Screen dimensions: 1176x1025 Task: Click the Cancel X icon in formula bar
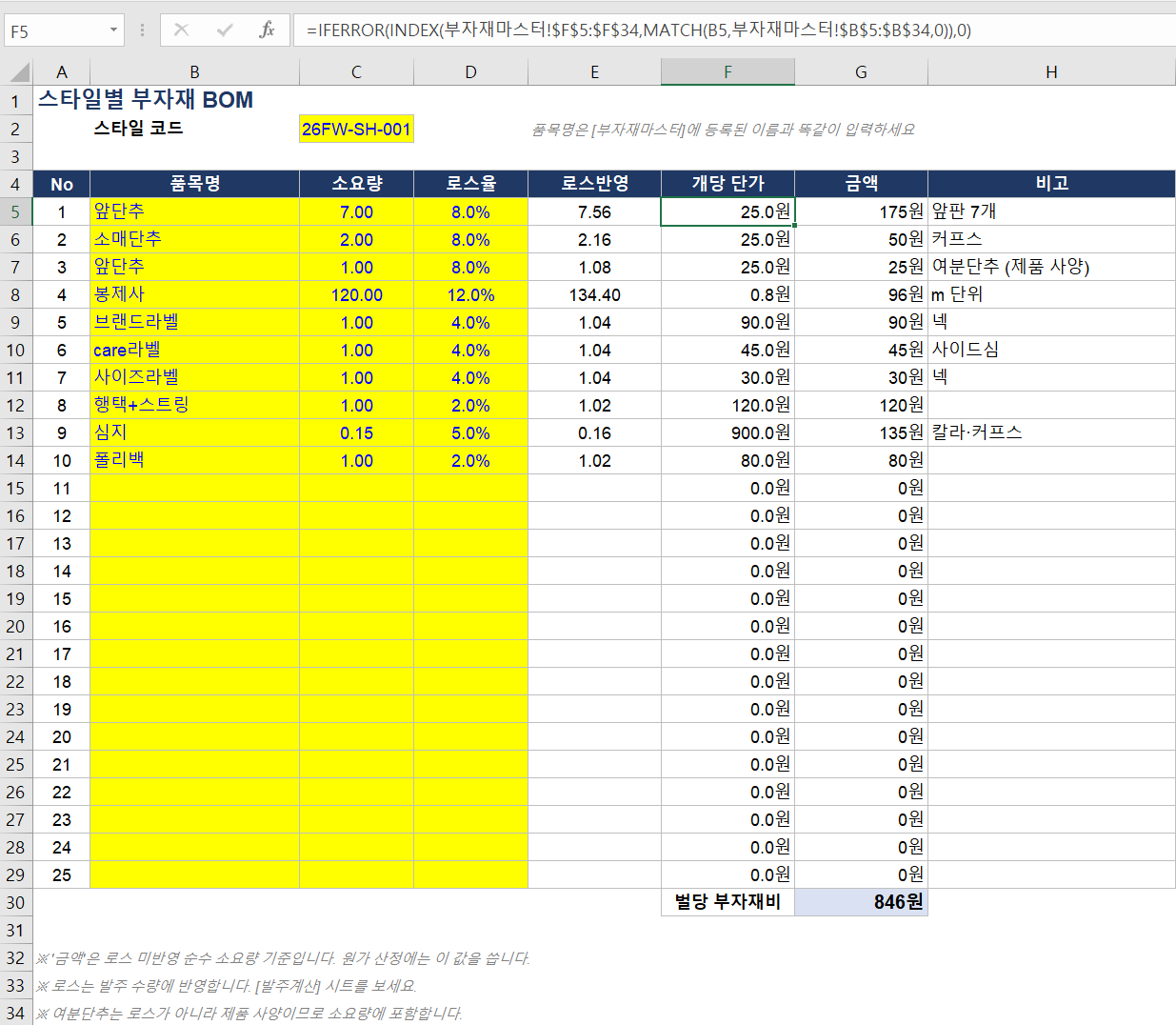181,30
